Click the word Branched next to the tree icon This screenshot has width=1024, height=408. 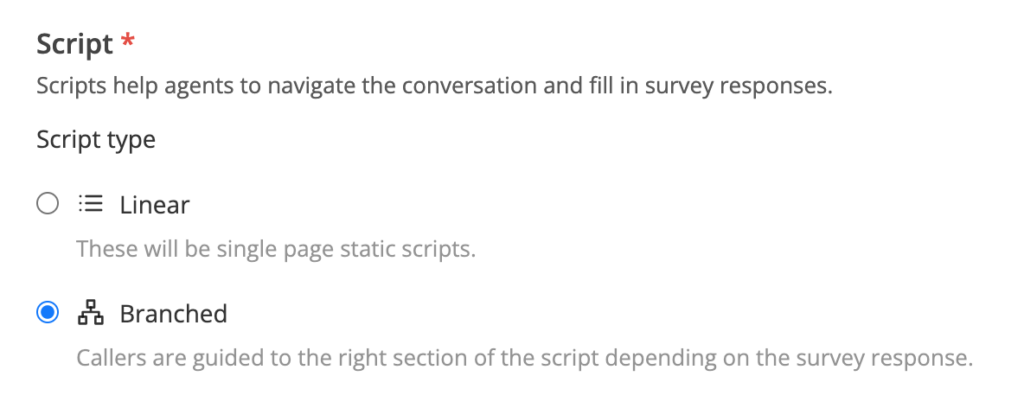pyautogui.click(x=173, y=313)
